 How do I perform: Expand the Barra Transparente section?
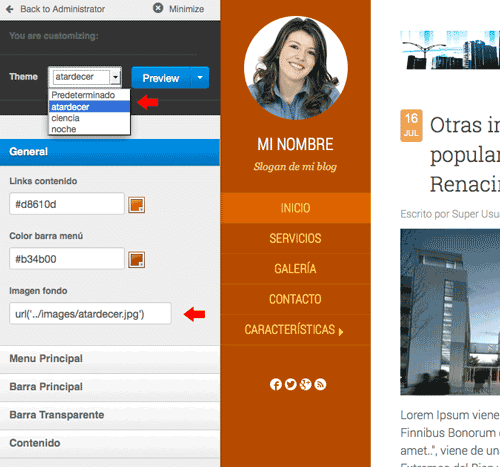point(110,415)
